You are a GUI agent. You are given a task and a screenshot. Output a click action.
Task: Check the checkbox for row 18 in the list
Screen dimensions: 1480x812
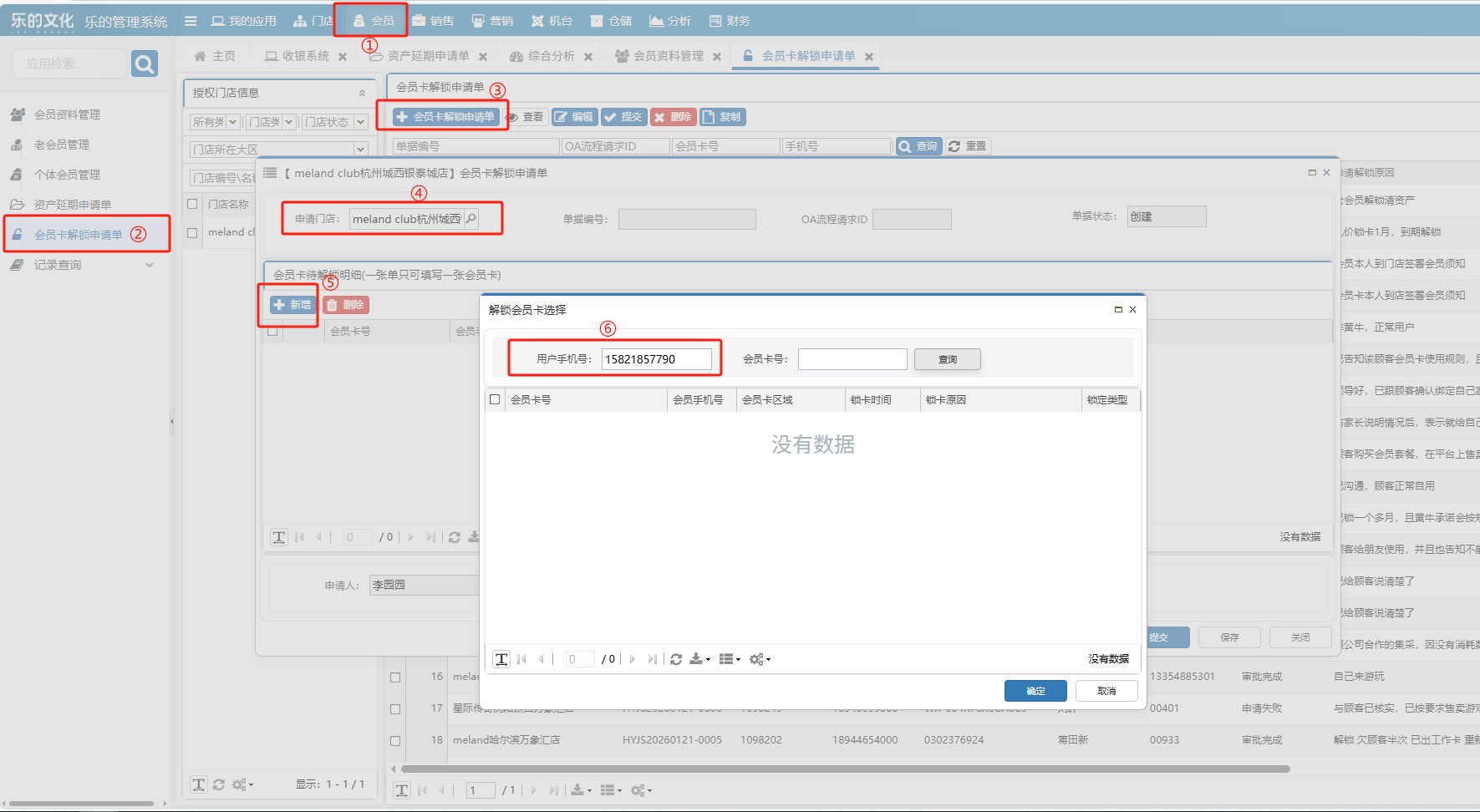point(395,740)
